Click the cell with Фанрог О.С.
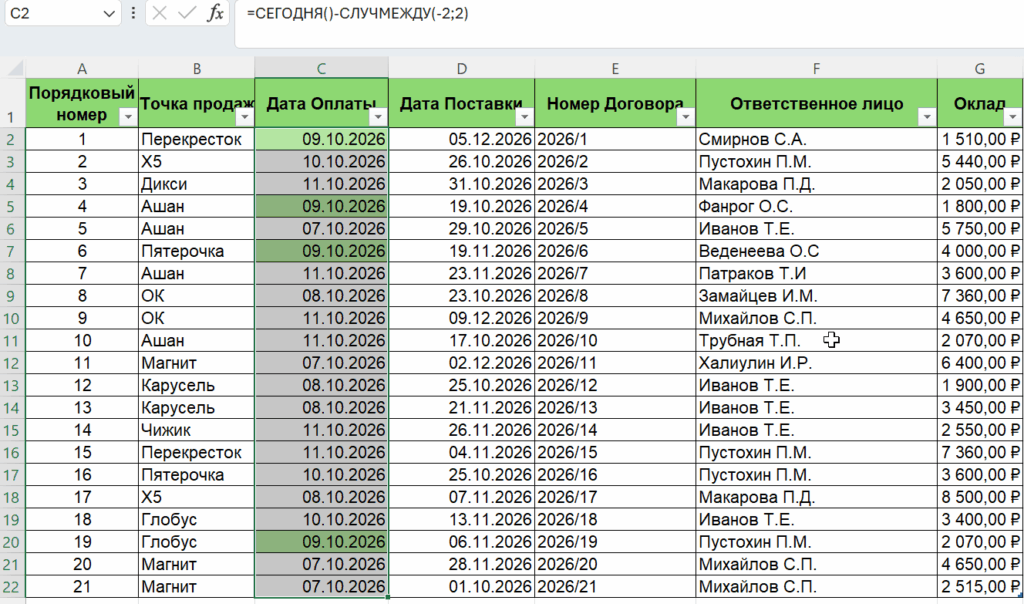The image size is (1024, 604). (x=816, y=206)
